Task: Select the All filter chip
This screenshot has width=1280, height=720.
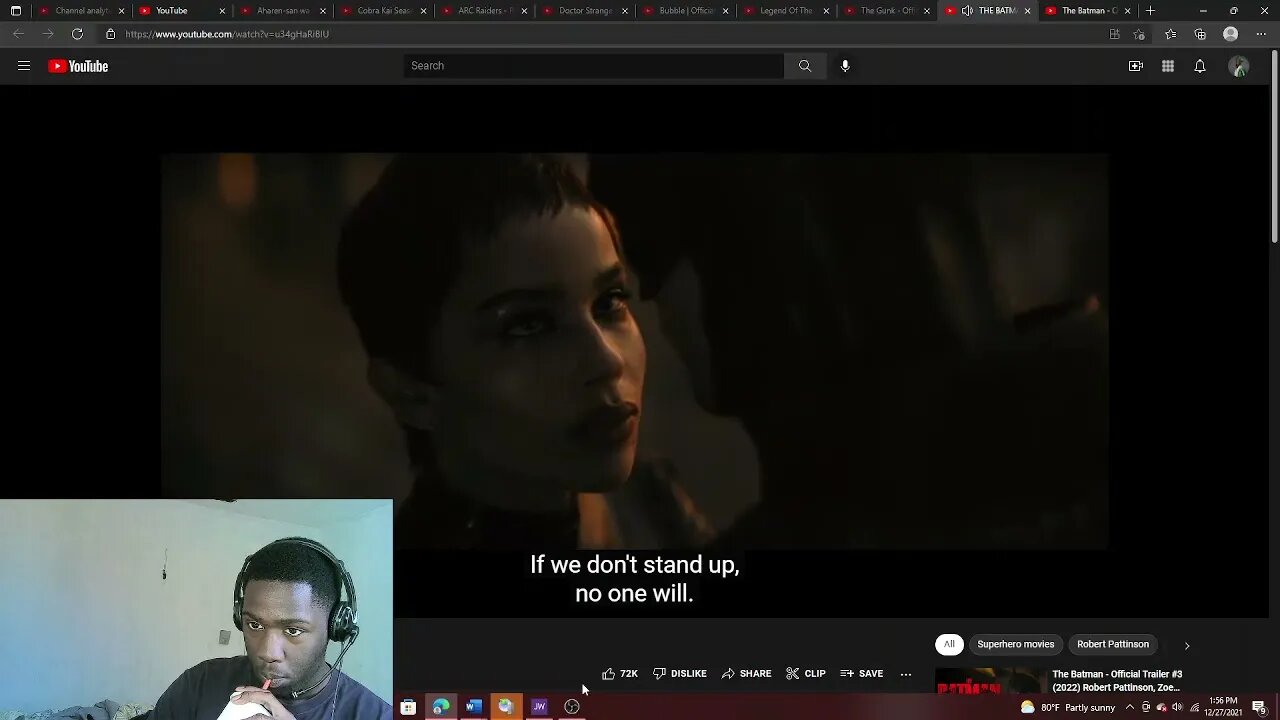Action: pos(949,644)
